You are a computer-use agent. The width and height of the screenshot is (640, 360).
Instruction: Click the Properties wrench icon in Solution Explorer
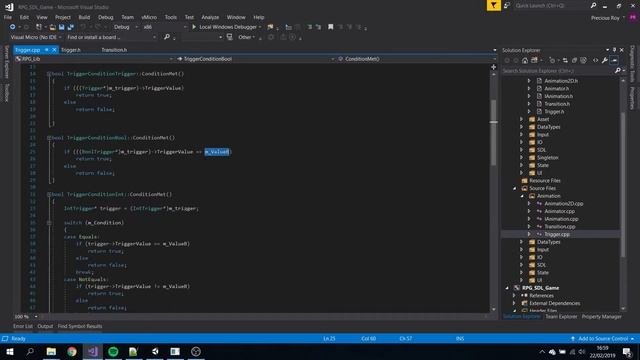604,60
